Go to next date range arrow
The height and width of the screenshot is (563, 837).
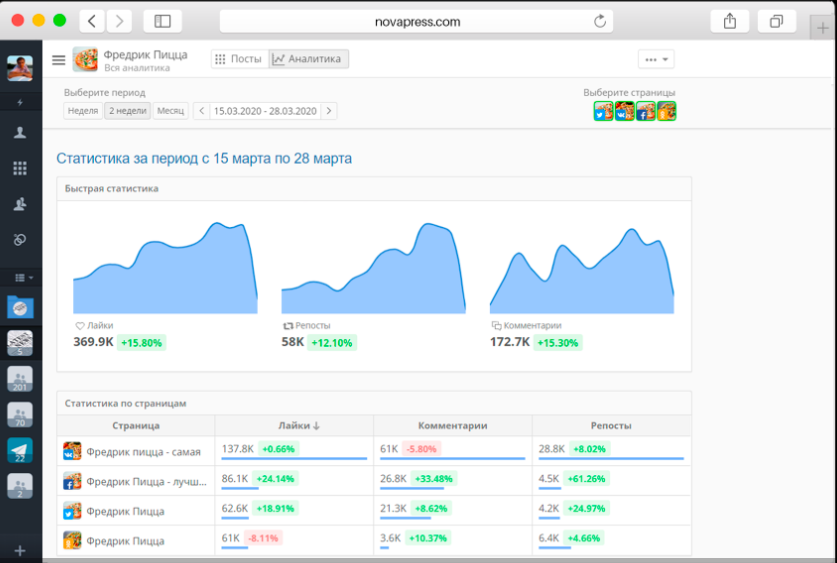point(329,111)
